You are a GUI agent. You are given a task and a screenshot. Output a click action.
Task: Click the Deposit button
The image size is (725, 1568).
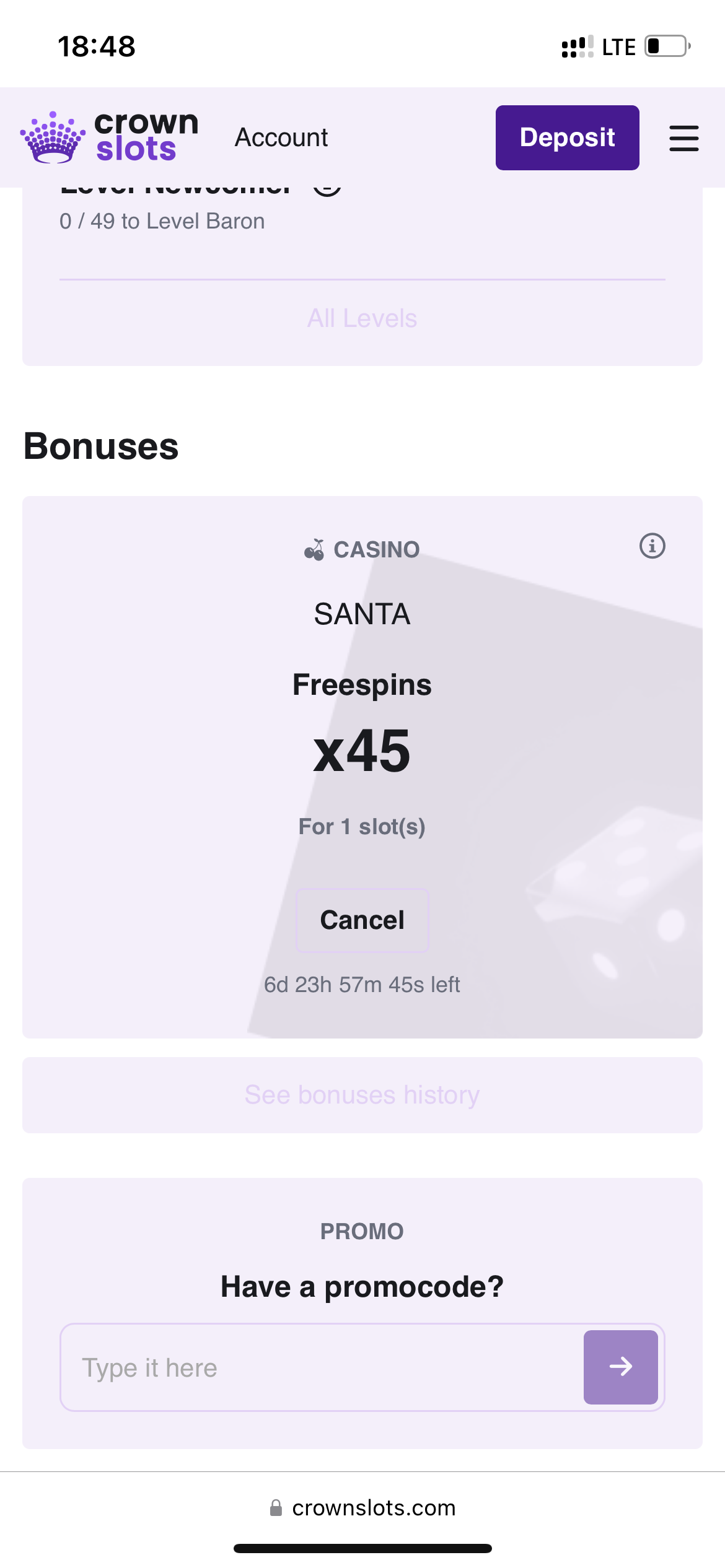(567, 137)
